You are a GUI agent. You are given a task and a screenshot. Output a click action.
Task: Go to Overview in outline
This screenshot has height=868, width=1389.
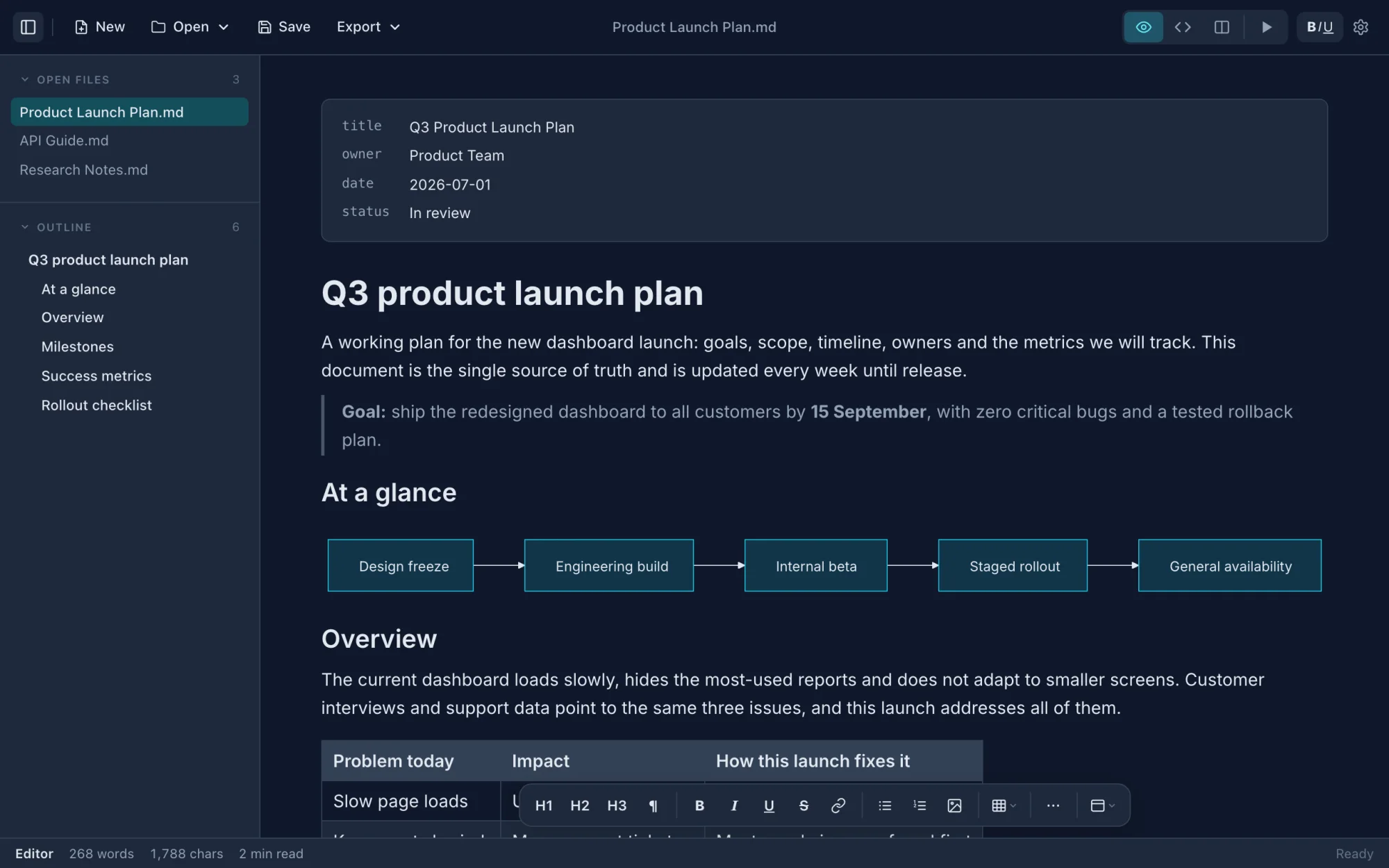coord(72,317)
